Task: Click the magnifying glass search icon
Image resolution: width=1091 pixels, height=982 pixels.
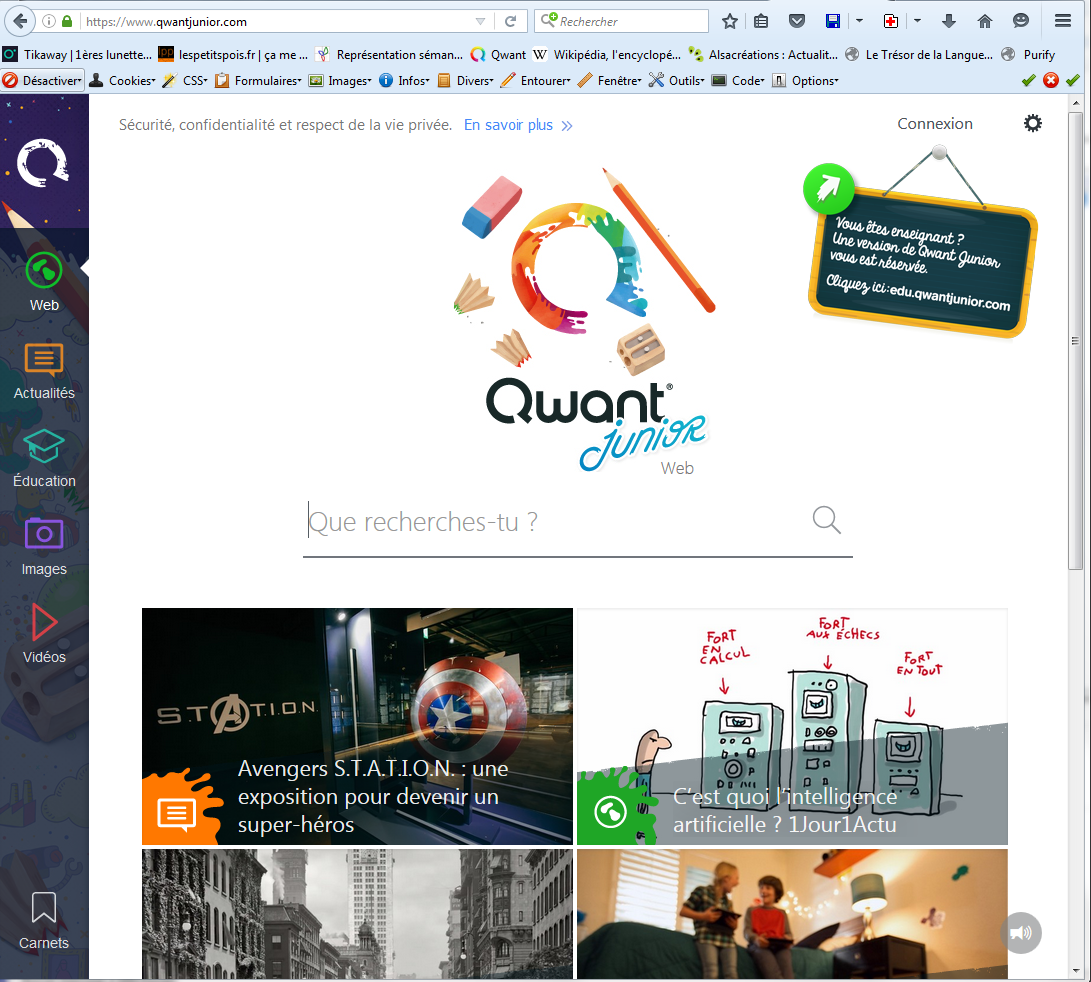Action: [x=826, y=520]
